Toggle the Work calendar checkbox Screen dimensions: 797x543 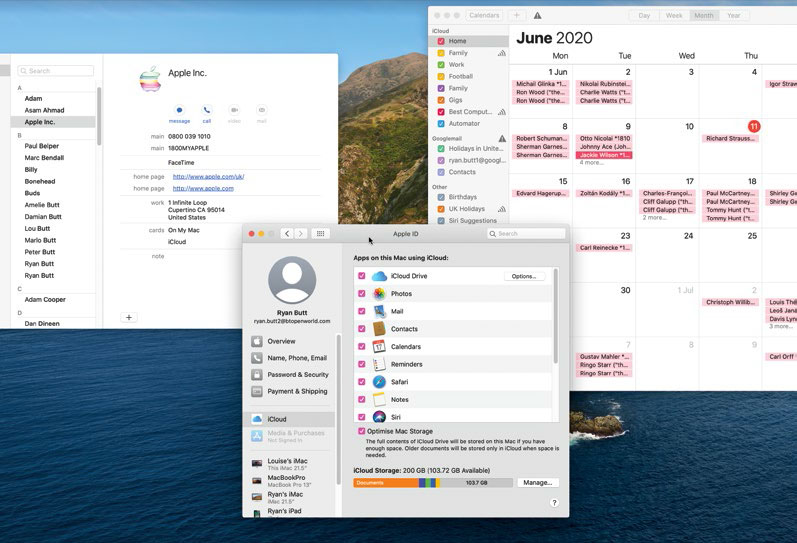point(441,65)
